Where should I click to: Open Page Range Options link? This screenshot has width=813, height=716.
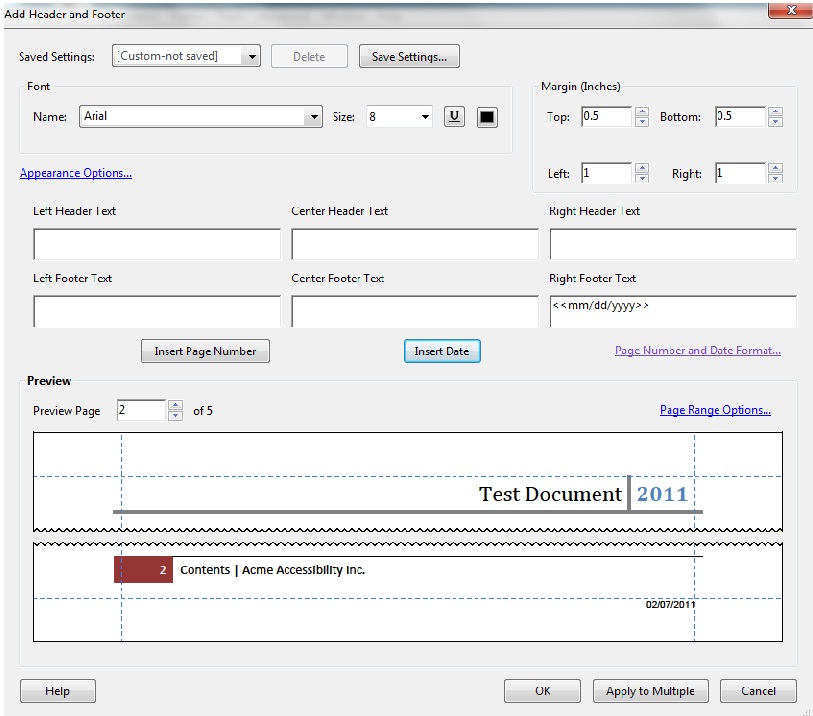click(715, 410)
